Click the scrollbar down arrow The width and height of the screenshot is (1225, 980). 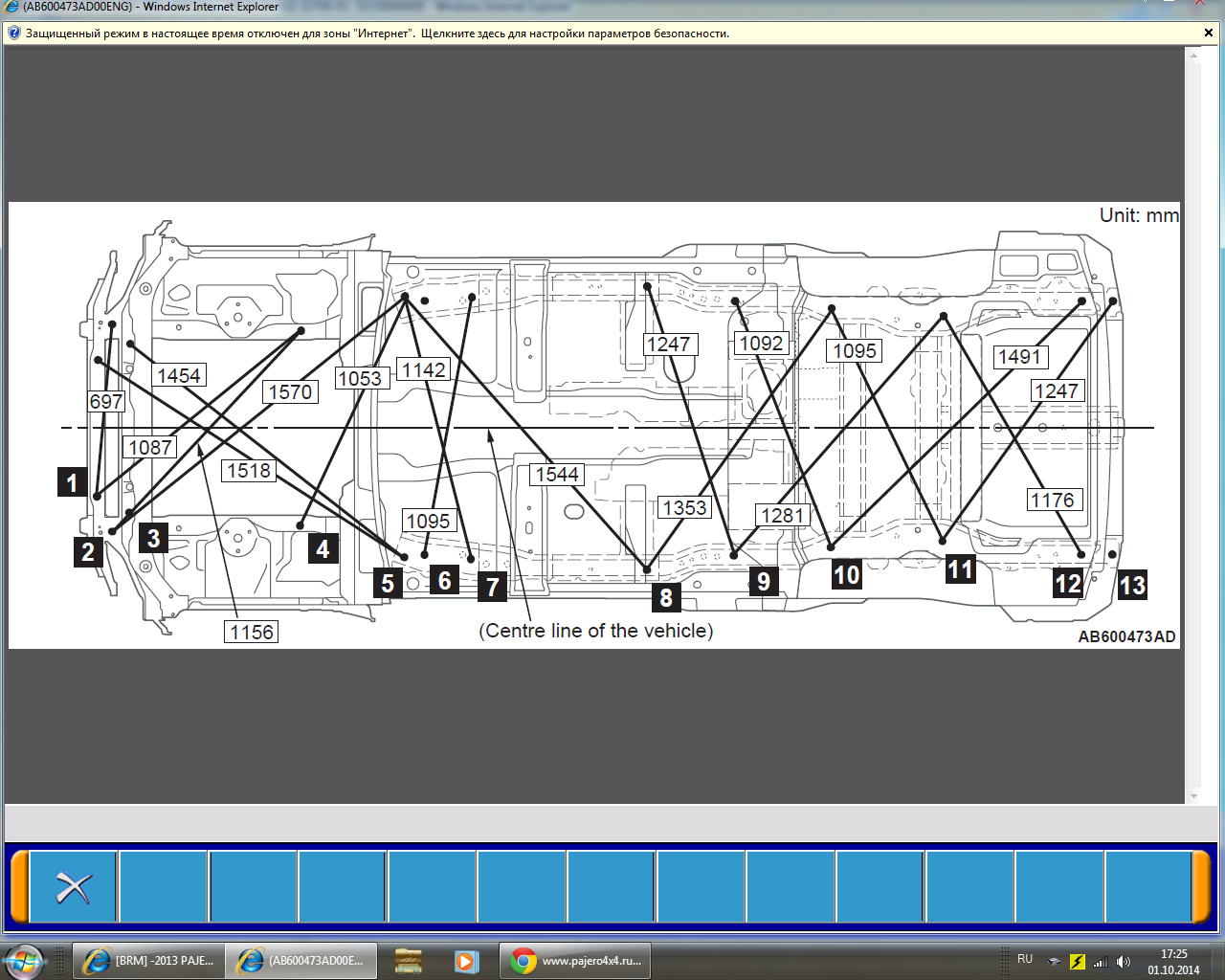[1193, 795]
